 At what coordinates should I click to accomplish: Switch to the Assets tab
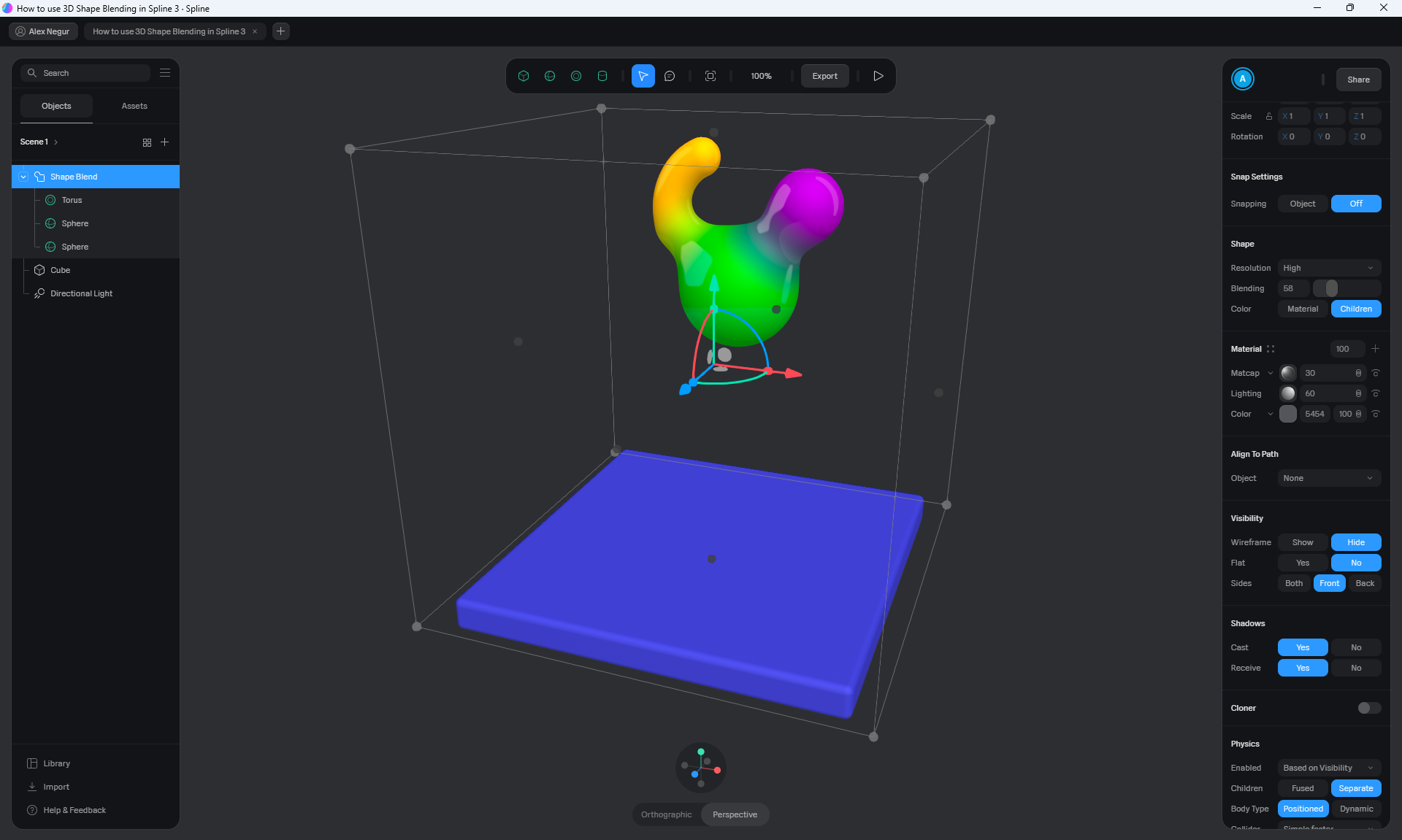point(134,106)
